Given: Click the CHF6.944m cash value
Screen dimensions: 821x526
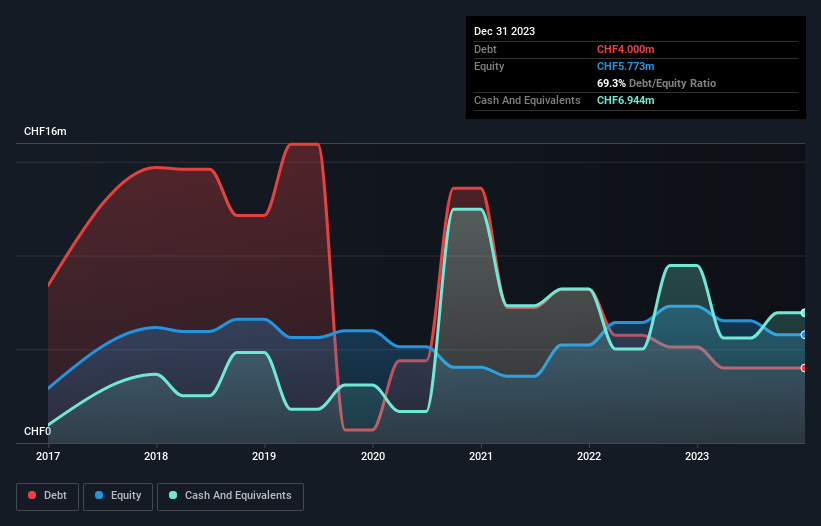Looking at the screenshot, I should pos(626,100).
